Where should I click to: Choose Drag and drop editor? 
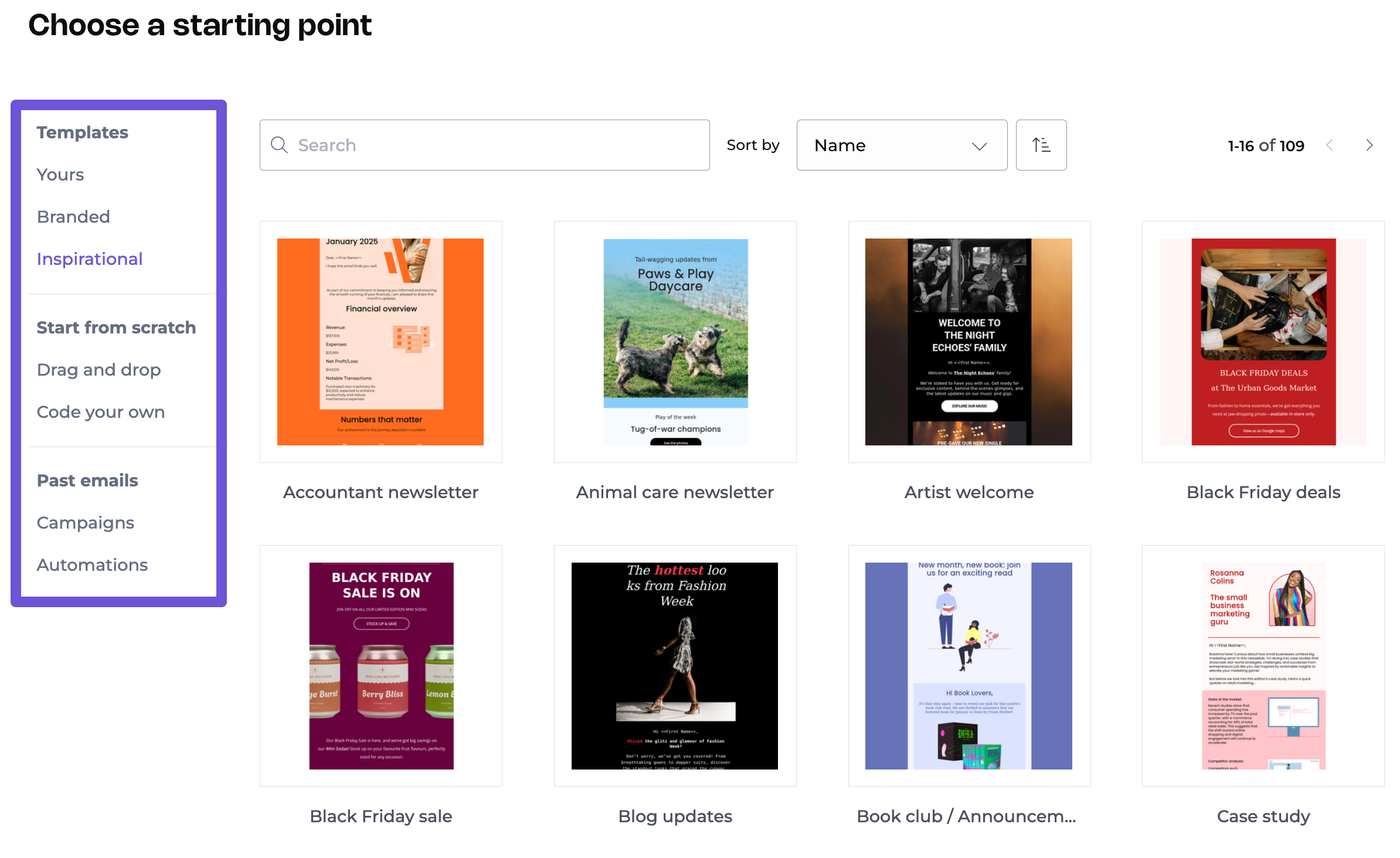(98, 370)
